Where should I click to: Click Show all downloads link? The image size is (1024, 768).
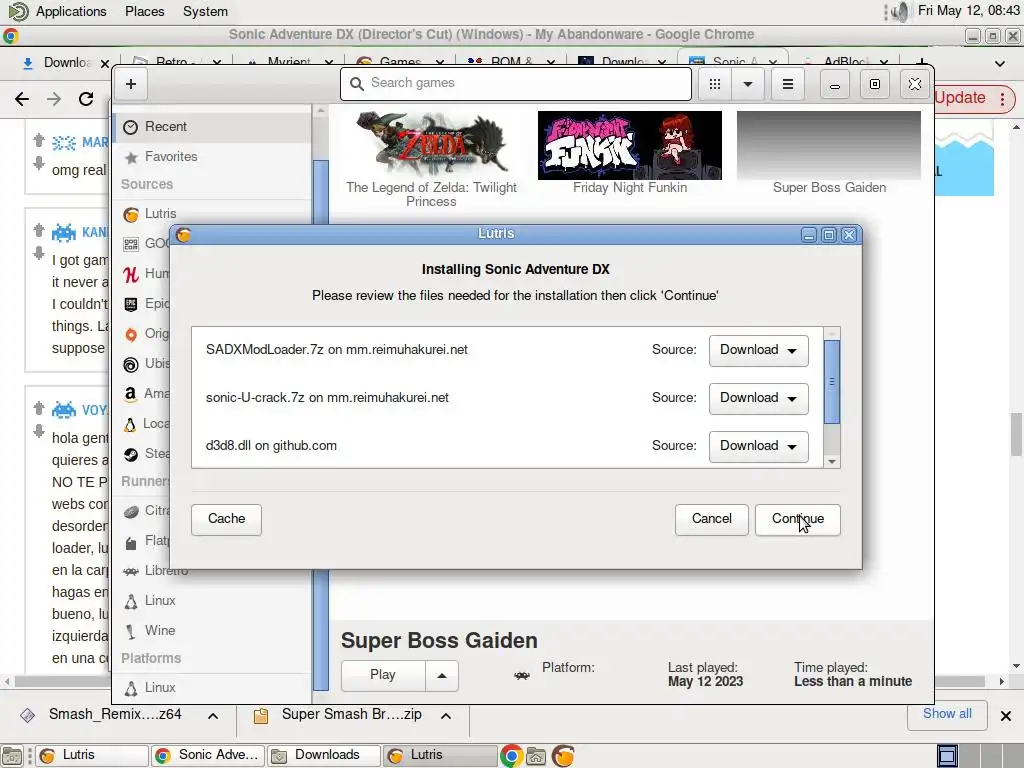click(947, 714)
